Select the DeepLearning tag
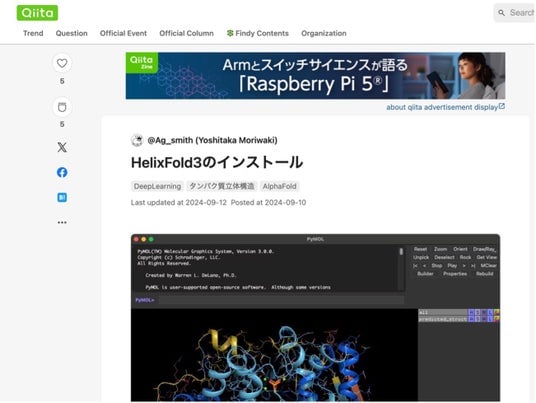Image resolution: width=536 pixels, height=403 pixels. (x=157, y=186)
